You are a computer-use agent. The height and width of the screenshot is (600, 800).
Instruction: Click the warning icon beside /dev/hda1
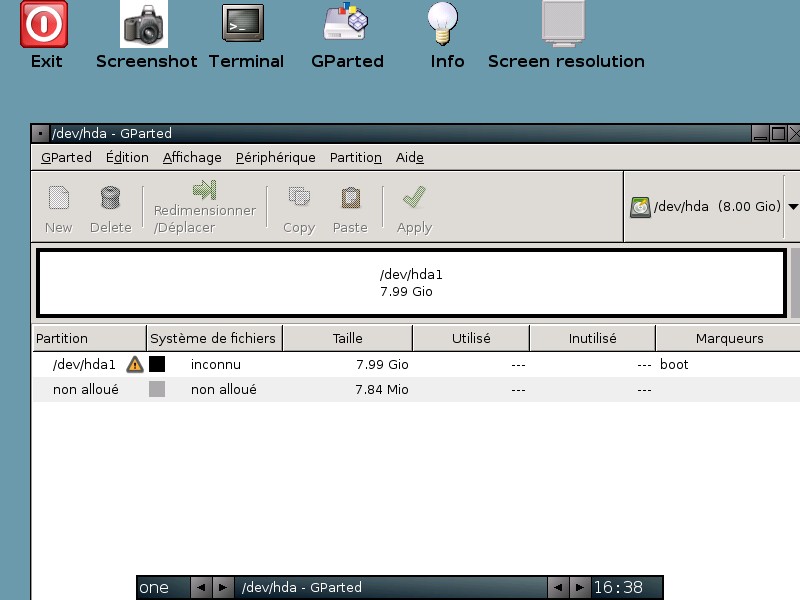(x=135, y=364)
